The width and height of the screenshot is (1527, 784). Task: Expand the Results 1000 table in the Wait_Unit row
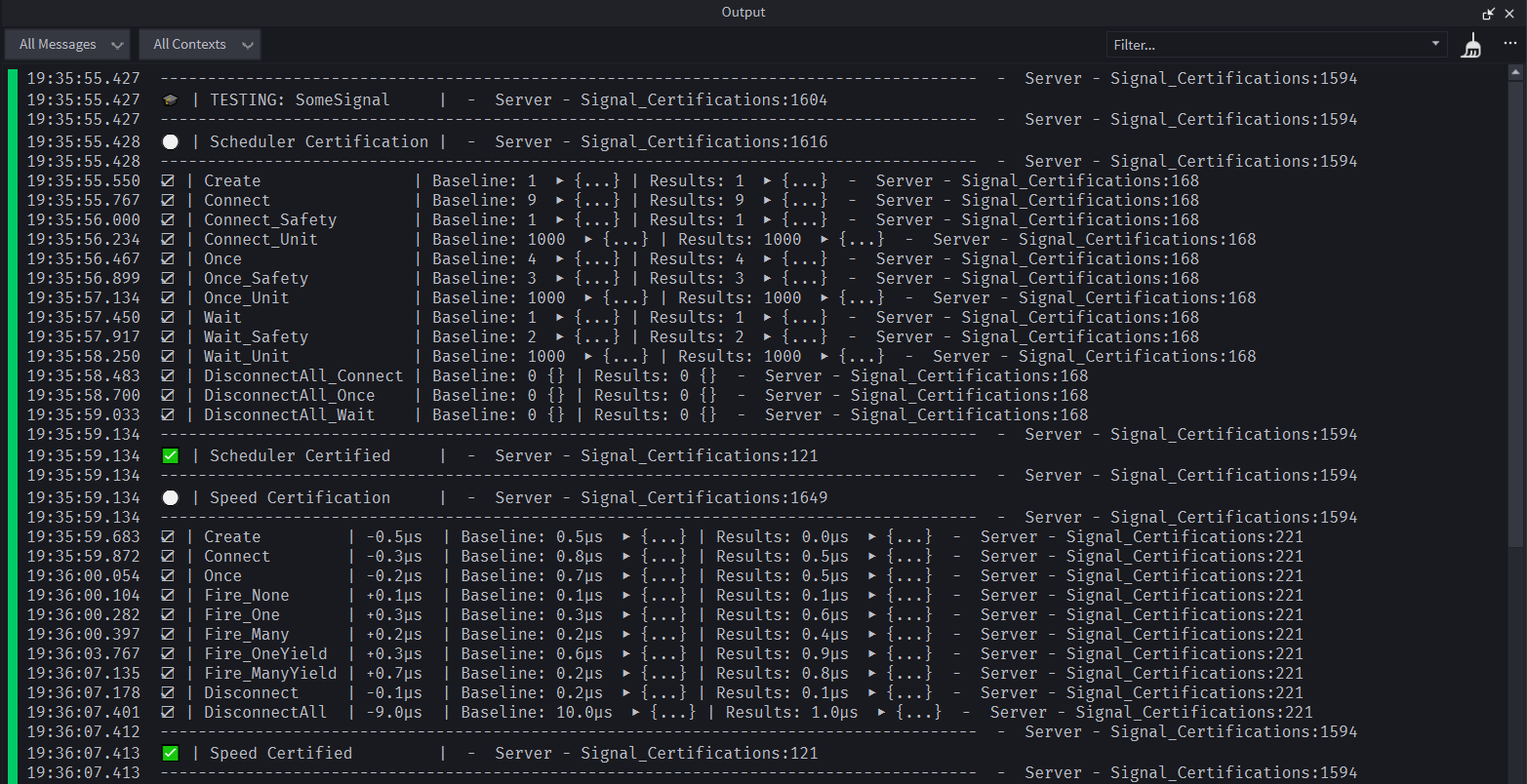(825, 357)
